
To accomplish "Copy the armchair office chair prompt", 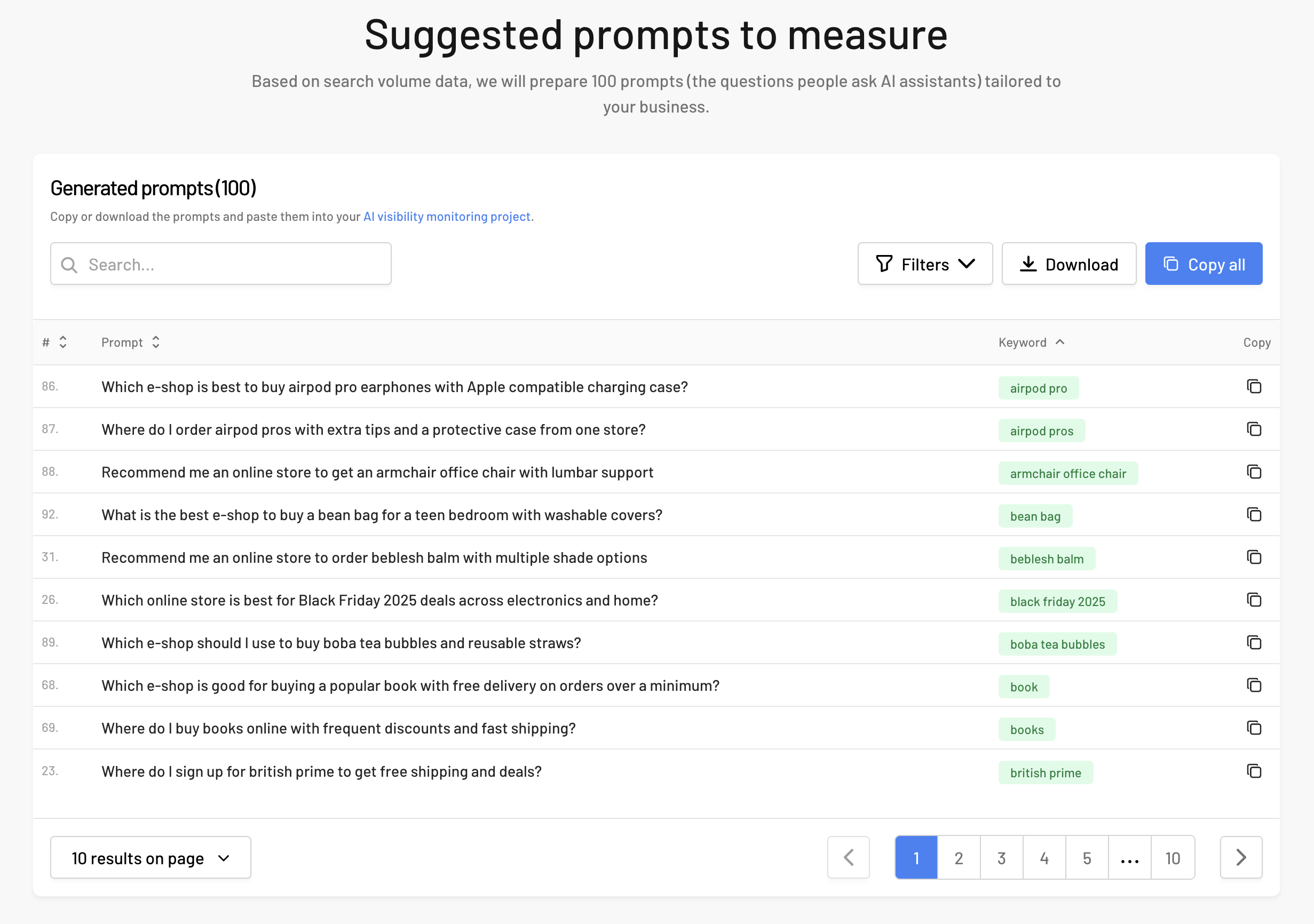I will click(x=1254, y=472).
